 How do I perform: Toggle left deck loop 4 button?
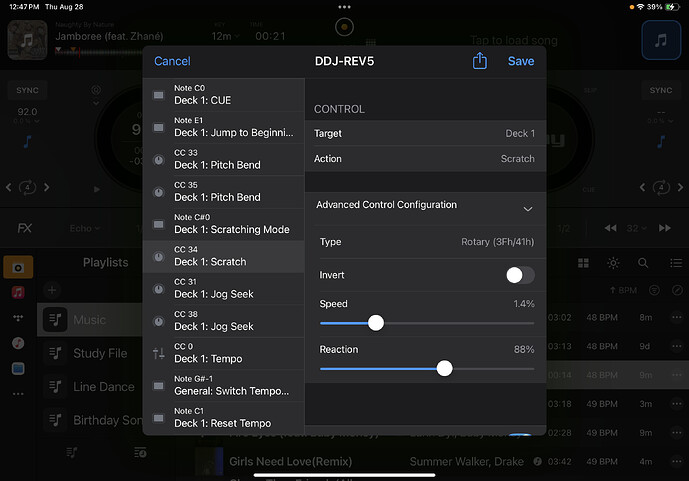[27, 188]
